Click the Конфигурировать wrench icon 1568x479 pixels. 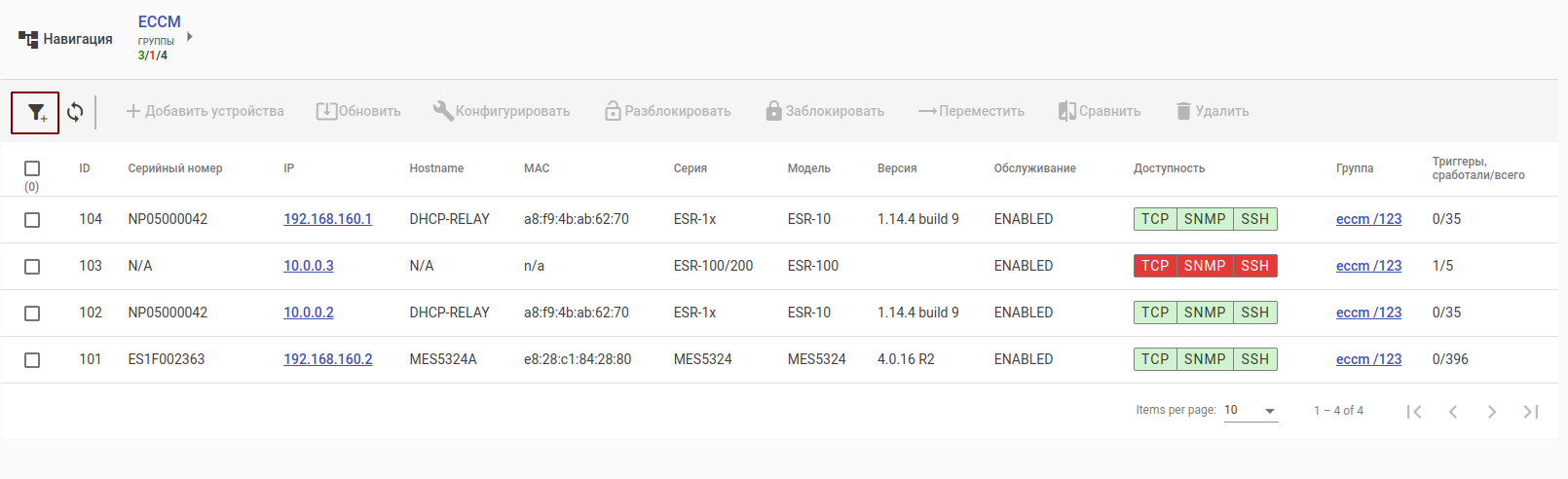pyautogui.click(x=443, y=111)
